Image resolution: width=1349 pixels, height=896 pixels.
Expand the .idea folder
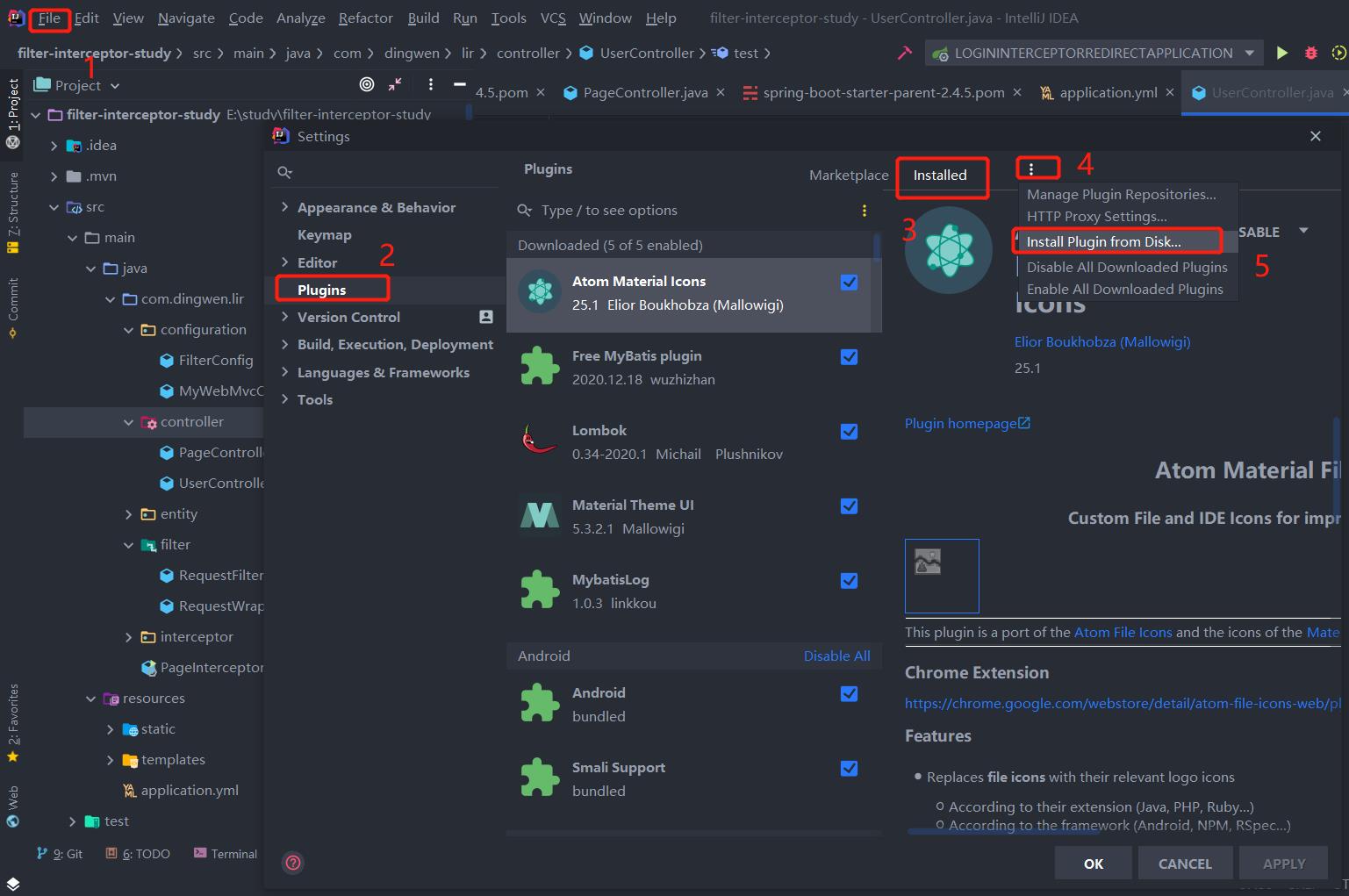[x=54, y=146]
